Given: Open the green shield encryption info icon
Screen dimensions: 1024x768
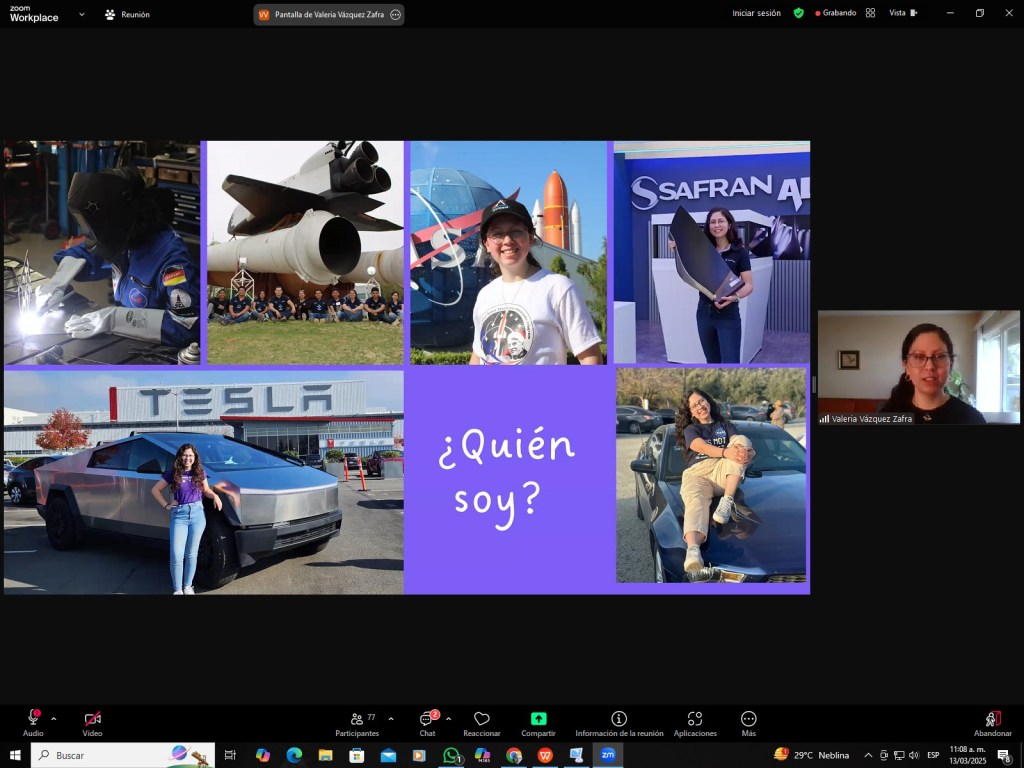Looking at the screenshot, I should (798, 13).
